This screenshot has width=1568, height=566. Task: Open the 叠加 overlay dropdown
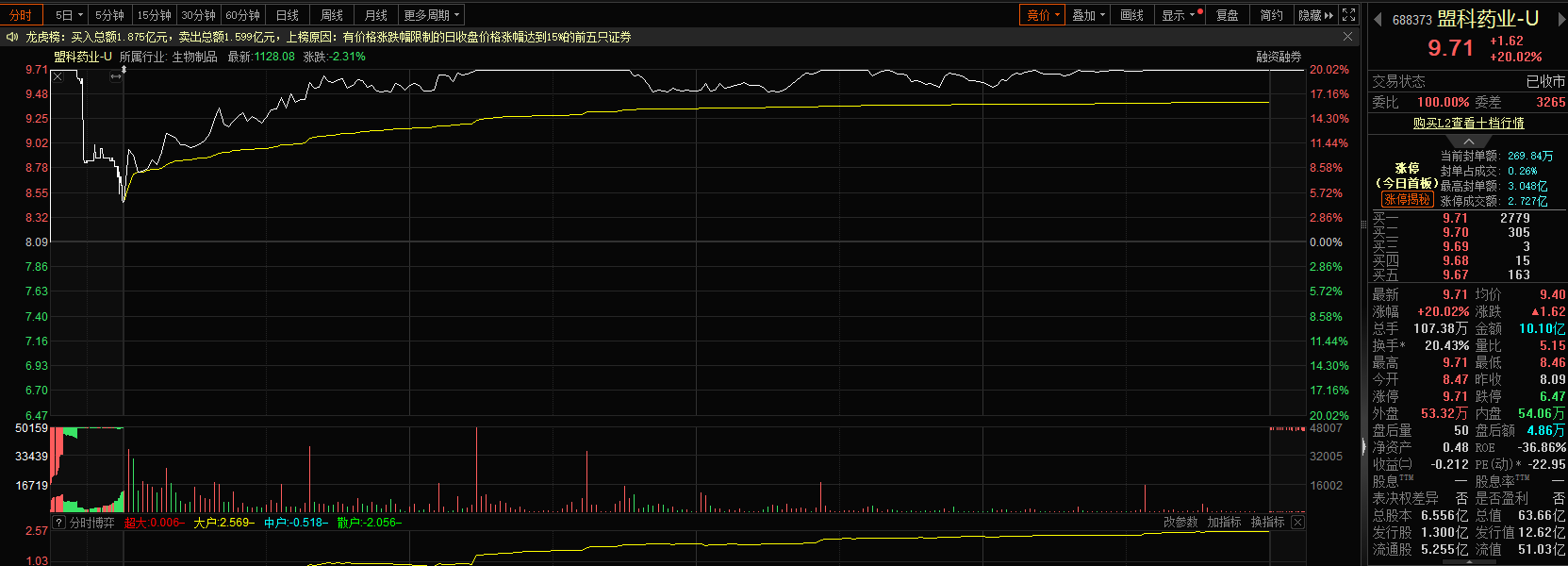coord(1088,15)
